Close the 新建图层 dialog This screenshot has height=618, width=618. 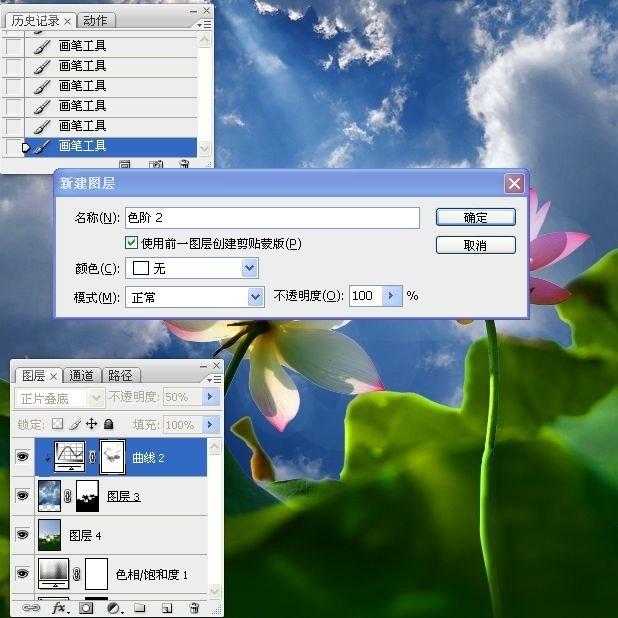[514, 183]
